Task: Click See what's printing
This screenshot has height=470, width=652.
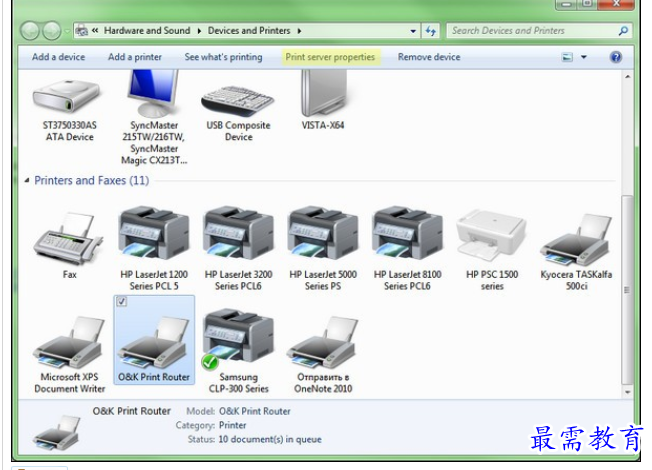Action: point(223,57)
